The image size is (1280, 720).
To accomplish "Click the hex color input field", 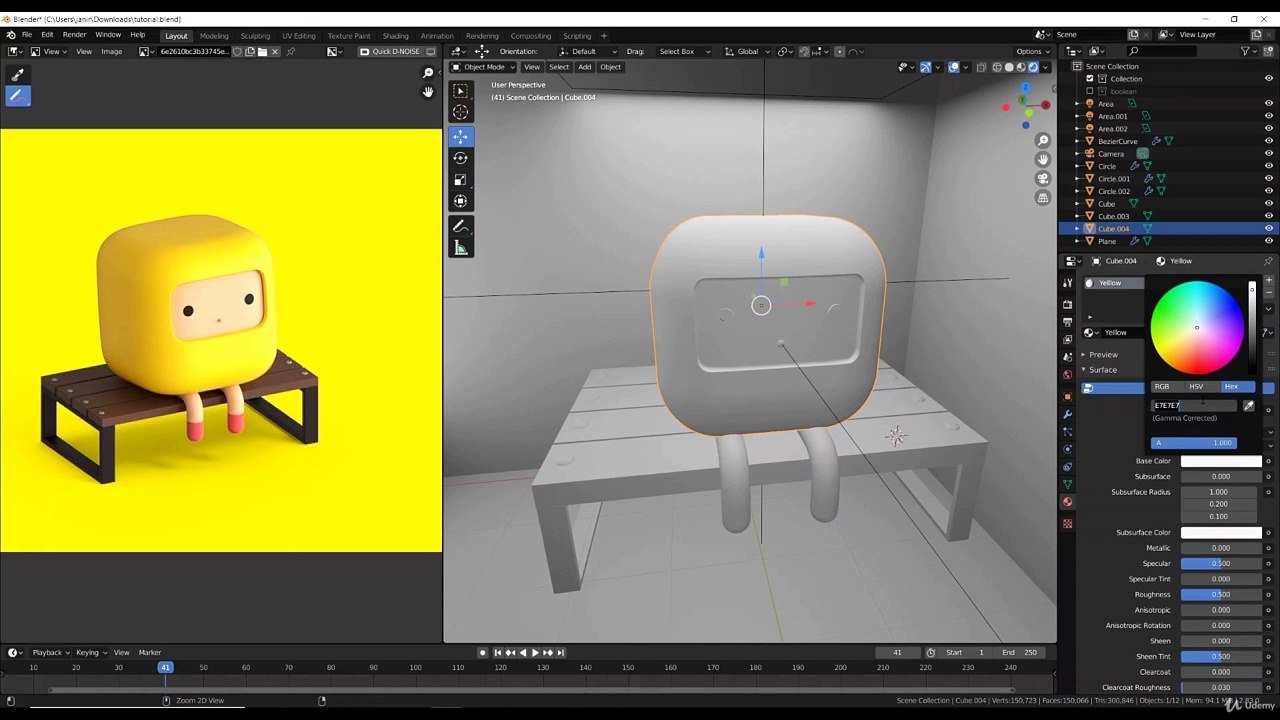I will pyautogui.click(x=1194, y=406).
